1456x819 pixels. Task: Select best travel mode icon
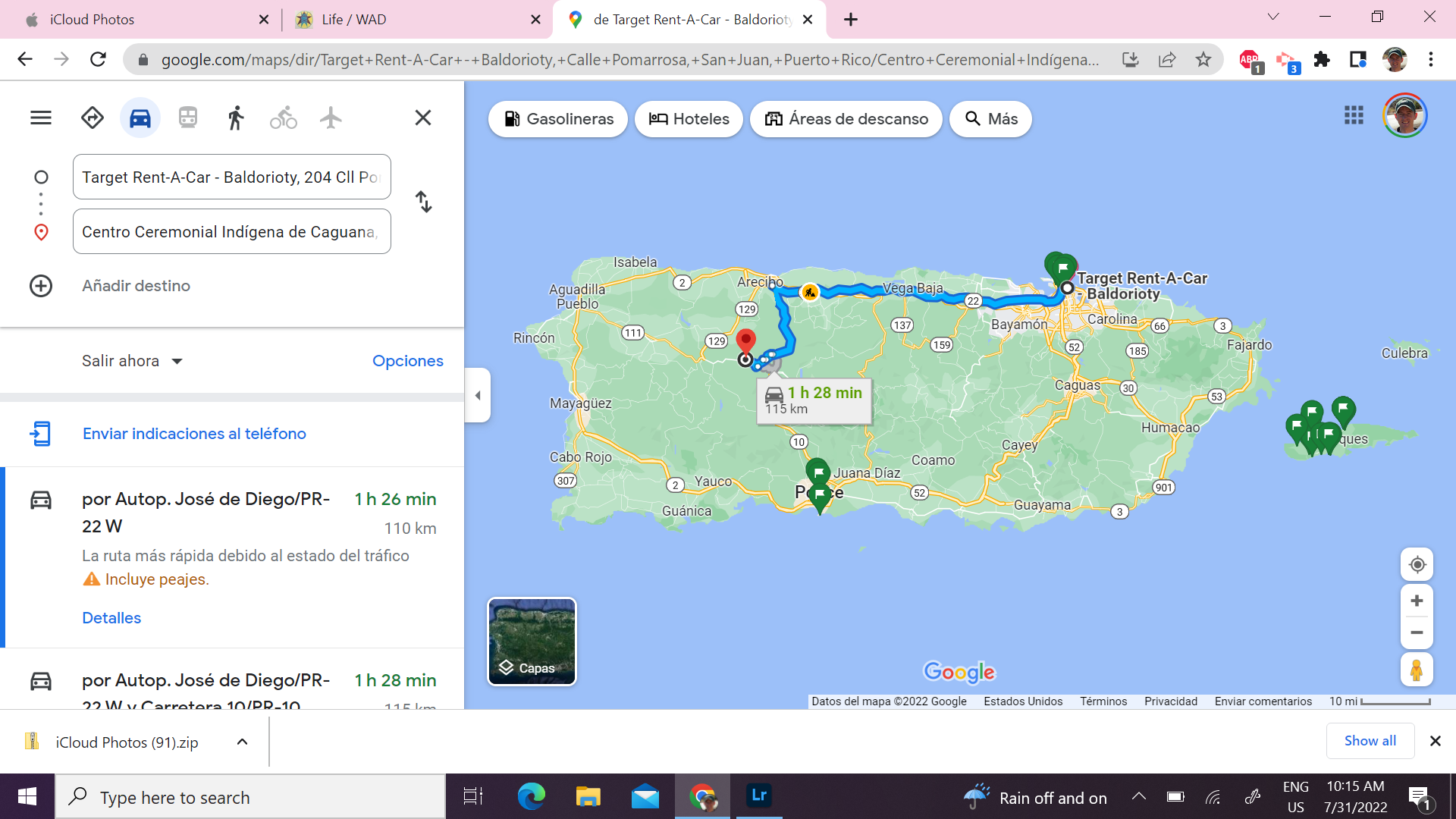pyautogui.click(x=93, y=118)
